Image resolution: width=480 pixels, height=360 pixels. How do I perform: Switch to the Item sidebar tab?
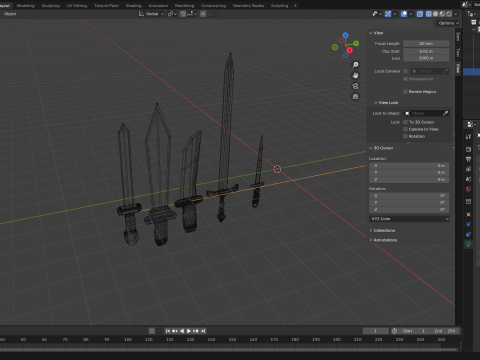(458, 37)
